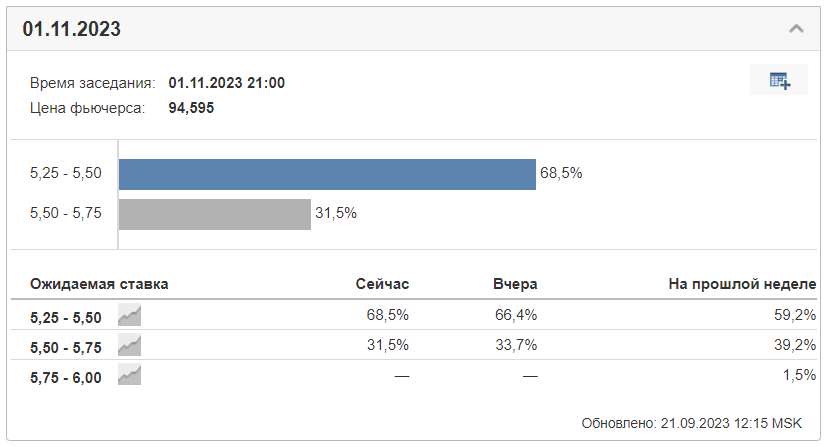This screenshot has height=447, width=828.
Task: Click the 5,50 - 5,75 row label in table
Action: tap(66, 348)
